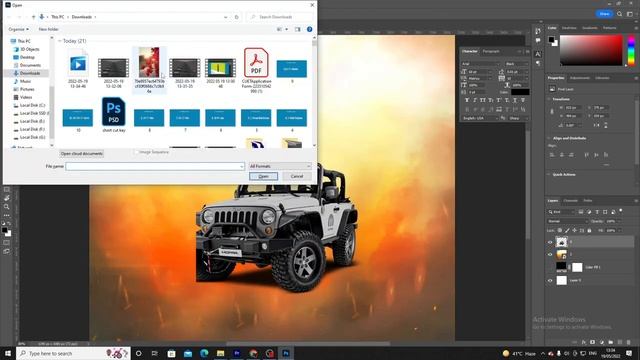Click the Open cloud documents button
The height and width of the screenshot is (360, 640).
81,153
